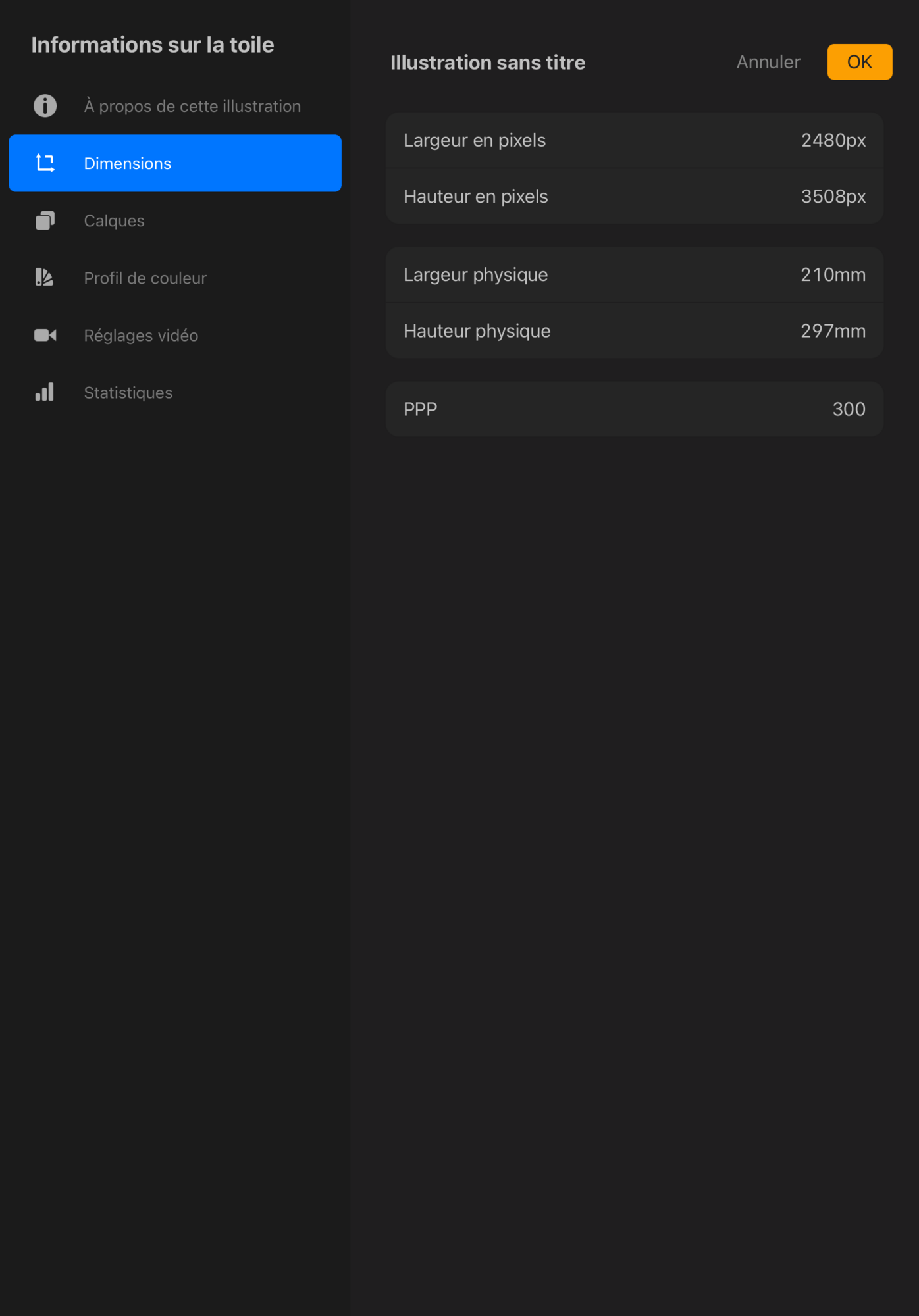This screenshot has width=919, height=1316.
Task: Click the Statistiques bar chart icon
Action: pos(45,392)
